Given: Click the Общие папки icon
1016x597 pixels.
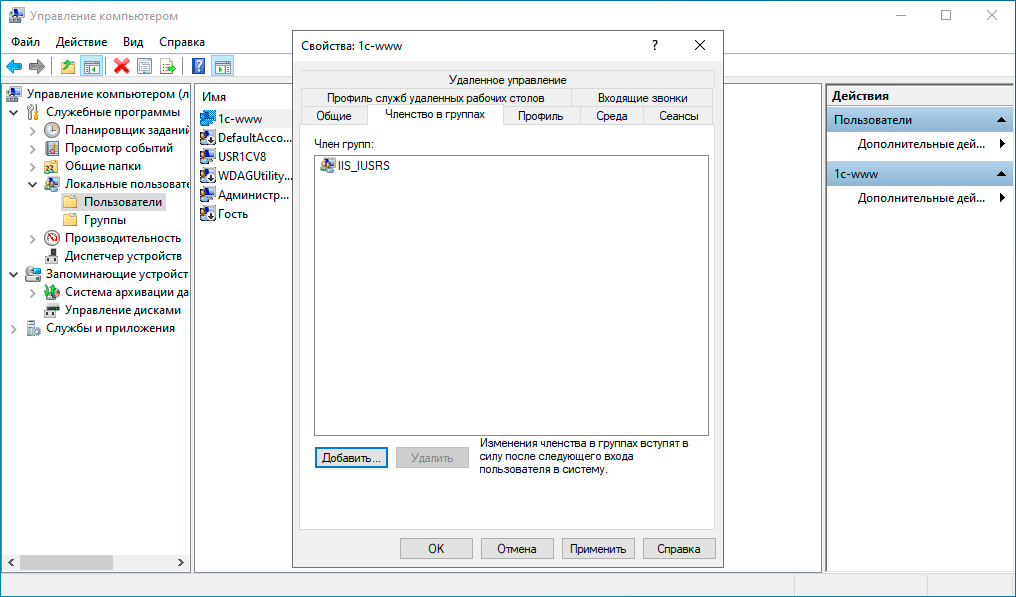Looking at the screenshot, I should (52, 167).
